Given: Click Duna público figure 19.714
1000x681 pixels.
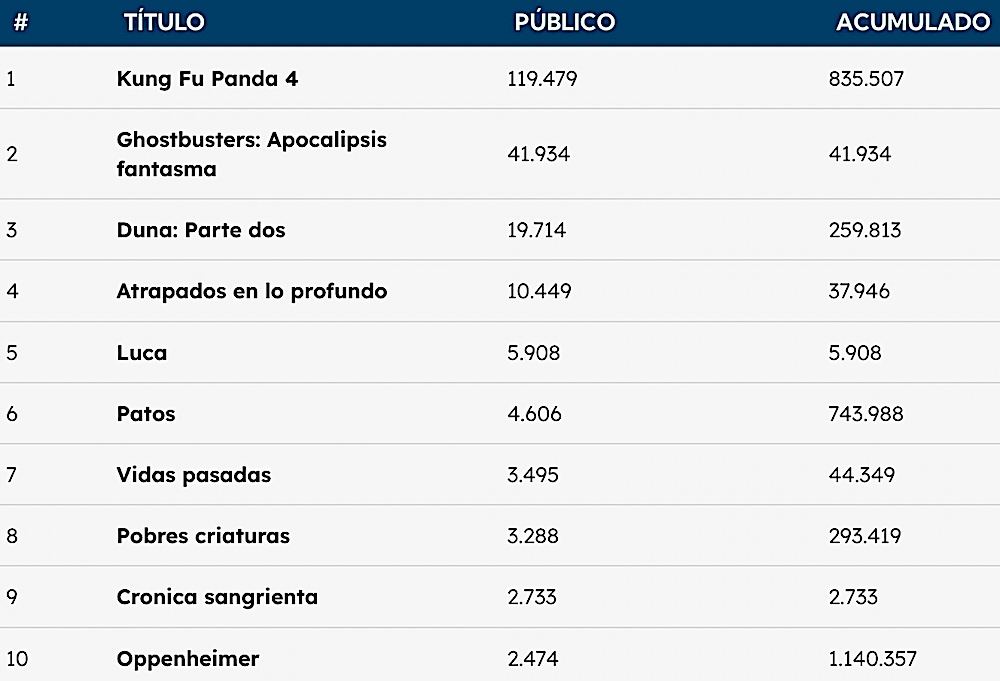Looking at the screenshot, I should 536,230.
